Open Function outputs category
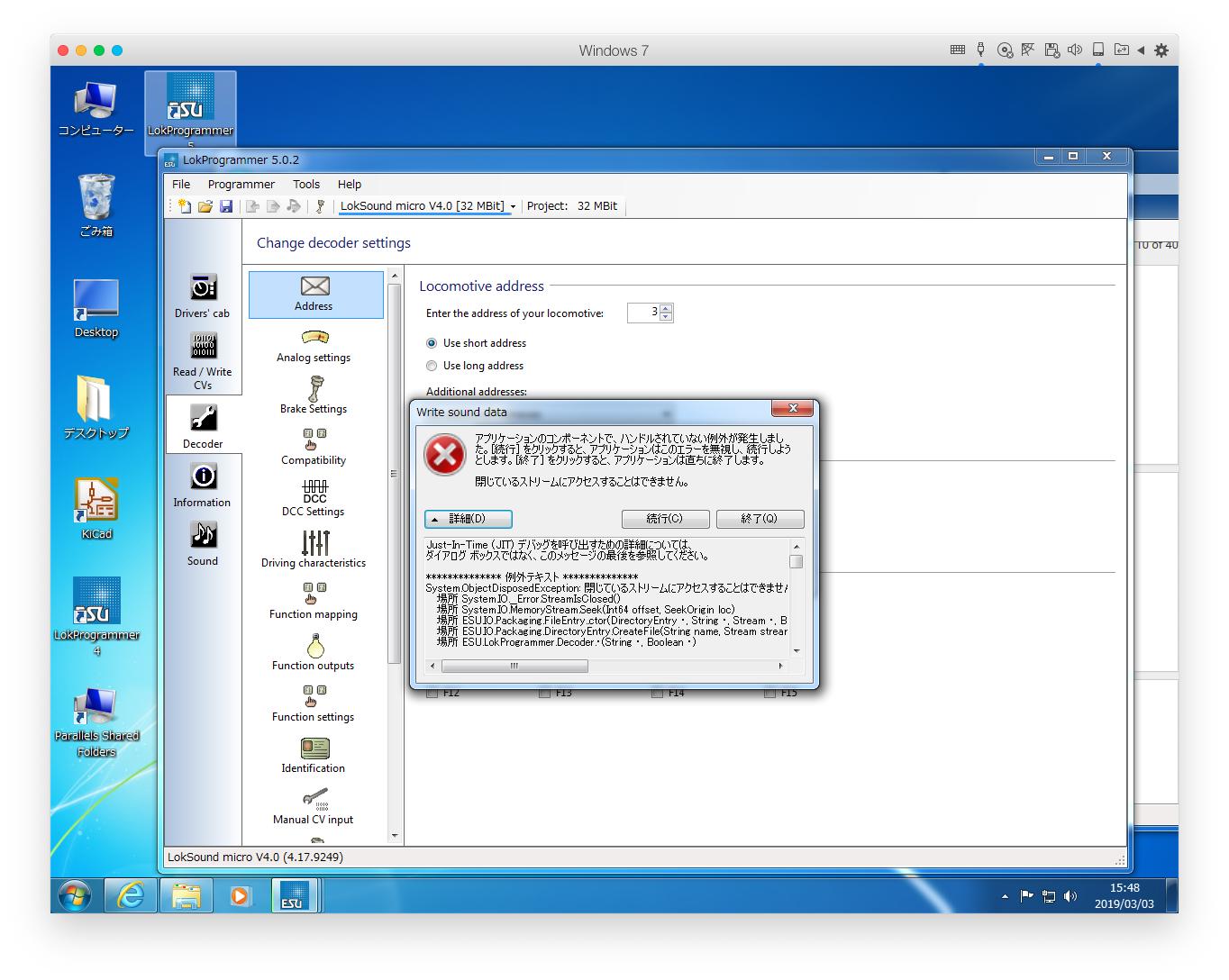Screen dimensions: 1229x980 click(x=314, y=652)
